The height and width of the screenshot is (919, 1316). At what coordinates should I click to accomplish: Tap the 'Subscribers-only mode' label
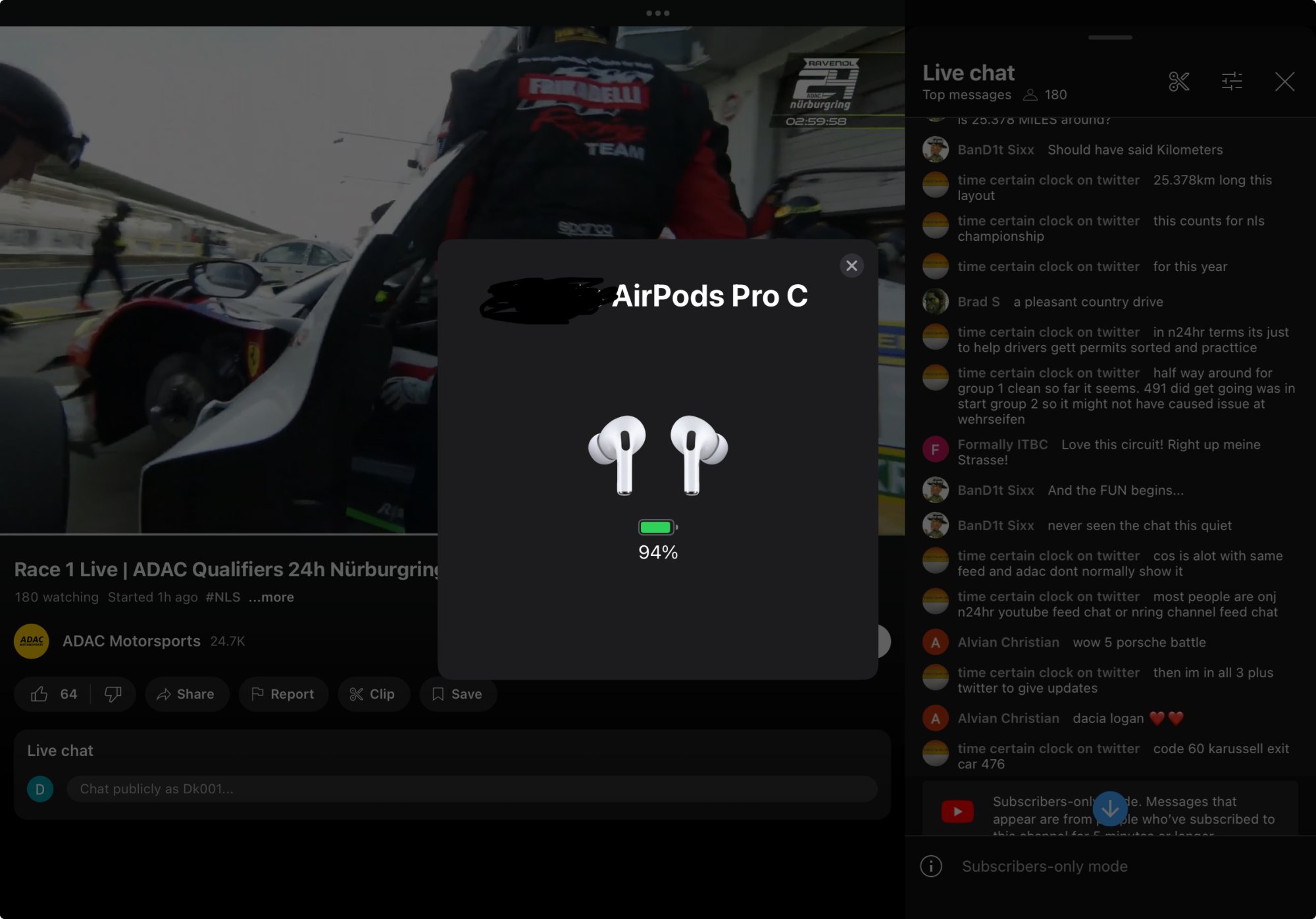[1045, 866]
